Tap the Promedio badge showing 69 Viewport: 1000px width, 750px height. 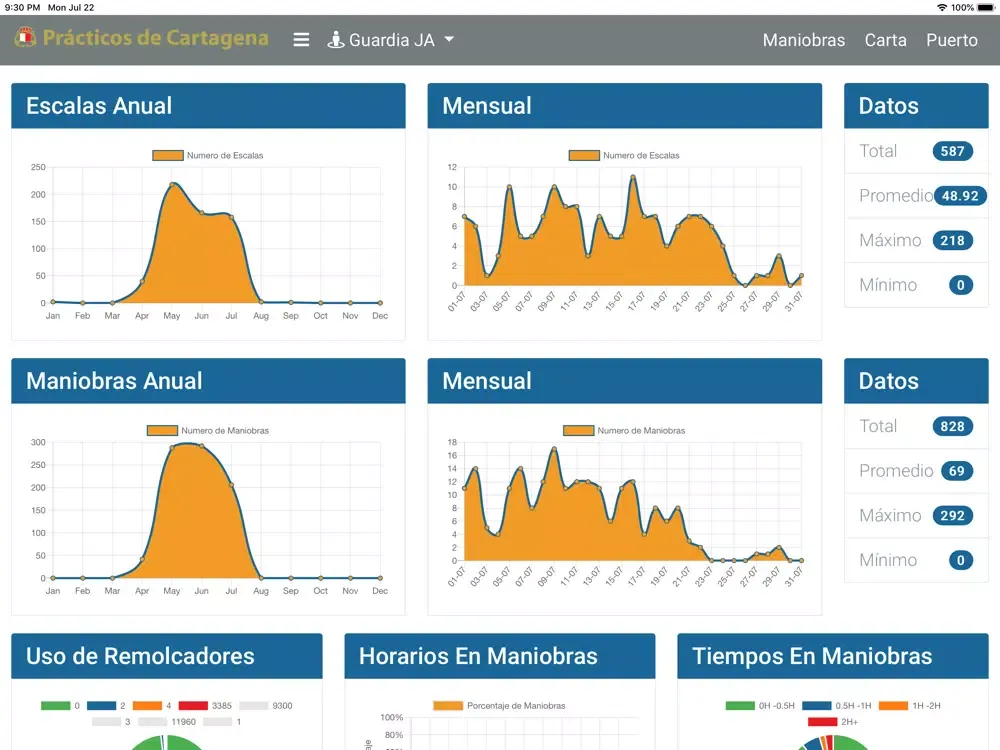tap(956, 471)
